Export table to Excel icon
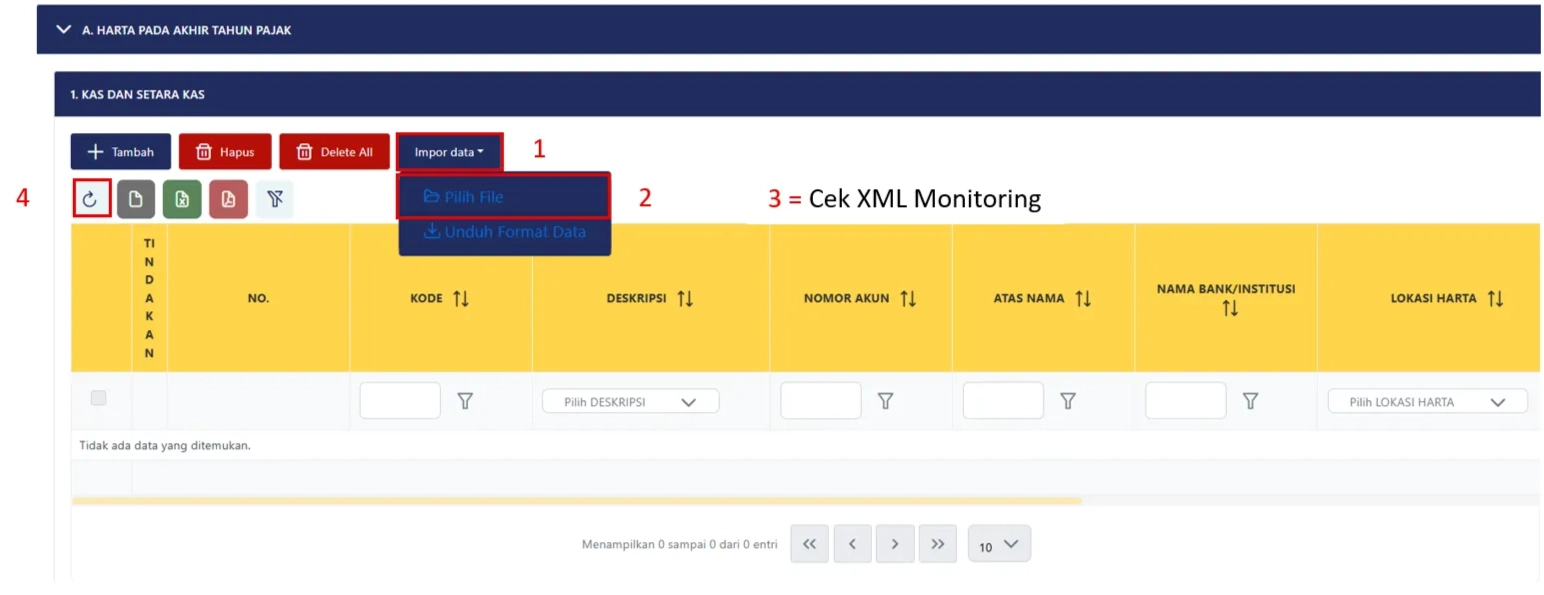The width and height of the screenshot is (1544, 595). pyautogui.click(x=182, y=199)
